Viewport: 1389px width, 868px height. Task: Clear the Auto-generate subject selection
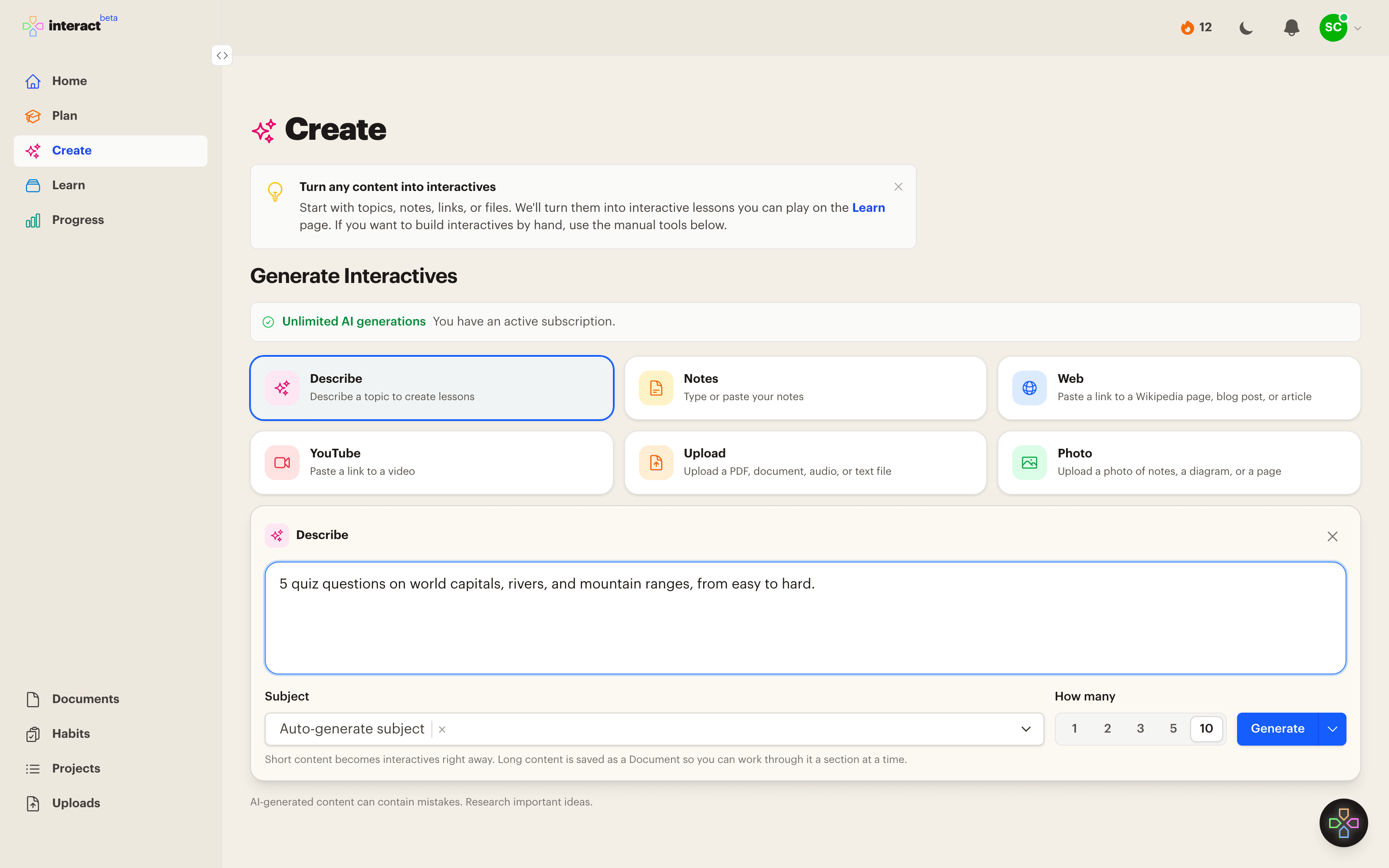(442, 730)
